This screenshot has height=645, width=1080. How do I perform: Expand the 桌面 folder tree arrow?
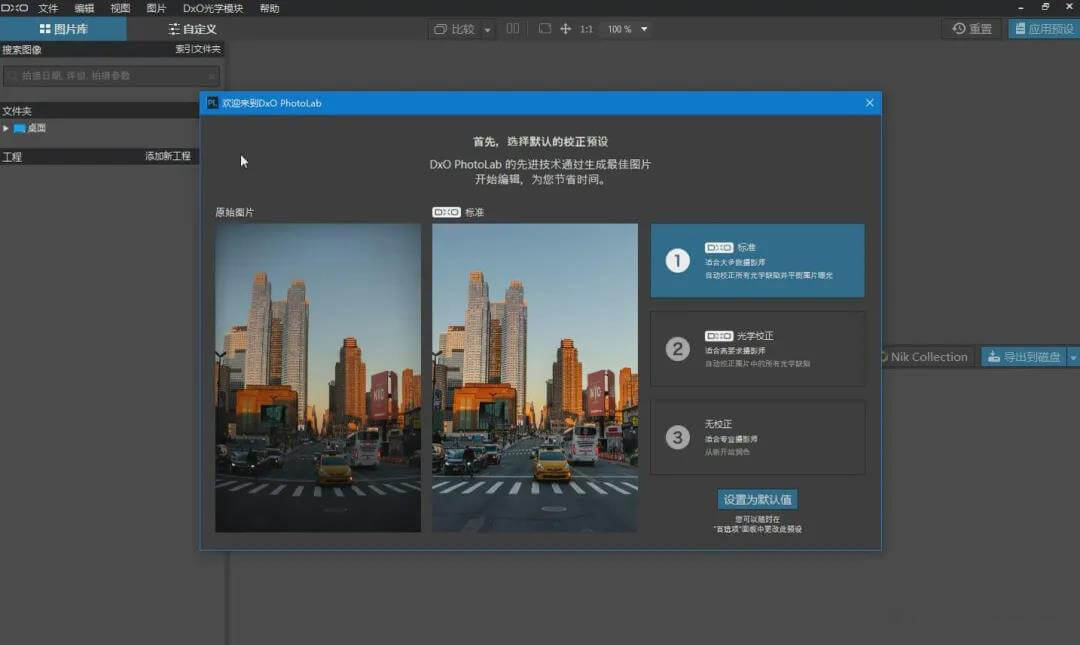pos(6,128)
